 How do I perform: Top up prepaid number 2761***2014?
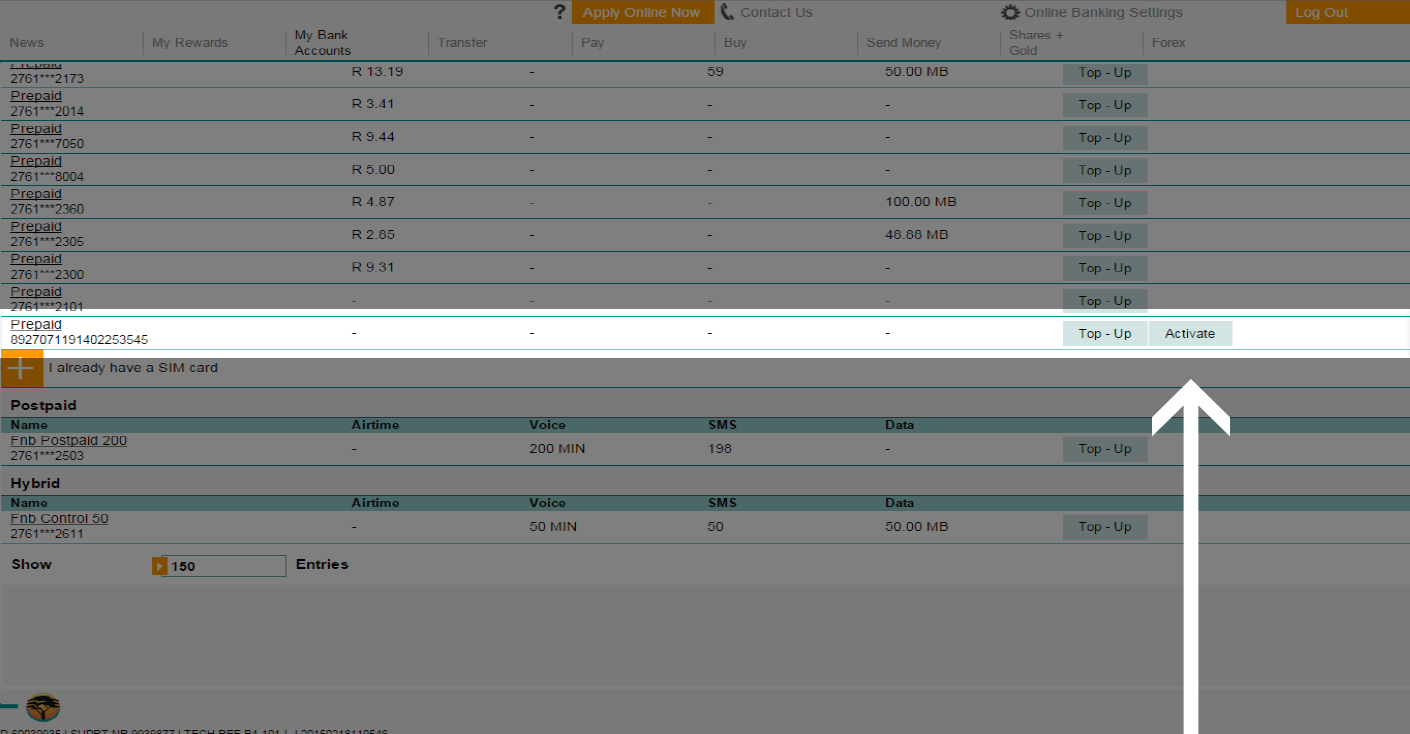tap(1105, 105)
